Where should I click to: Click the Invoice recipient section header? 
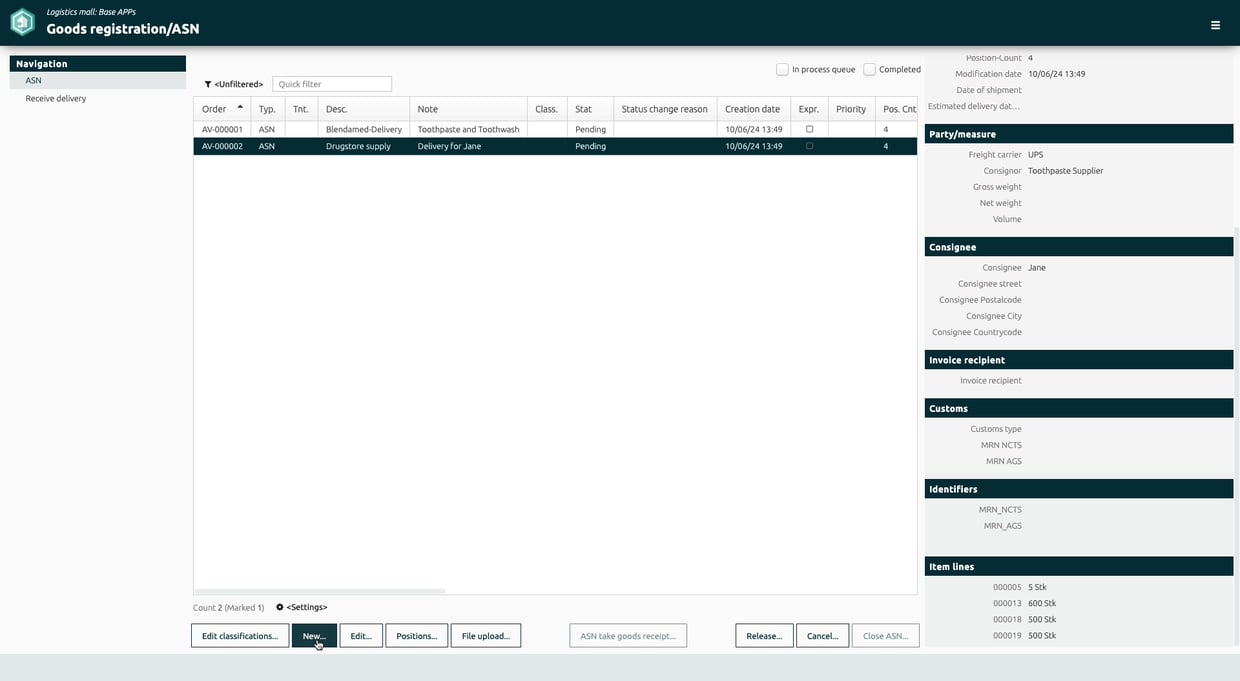(1079, 360)
